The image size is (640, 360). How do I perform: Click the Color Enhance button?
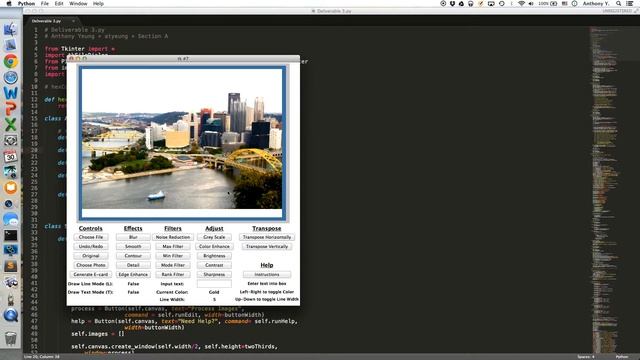pyautogui.click(x=214, y=247)
